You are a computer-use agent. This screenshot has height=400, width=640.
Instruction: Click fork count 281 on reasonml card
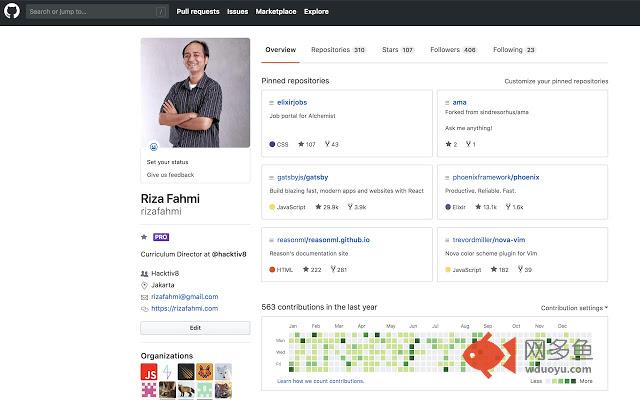[x=338, y=269]
